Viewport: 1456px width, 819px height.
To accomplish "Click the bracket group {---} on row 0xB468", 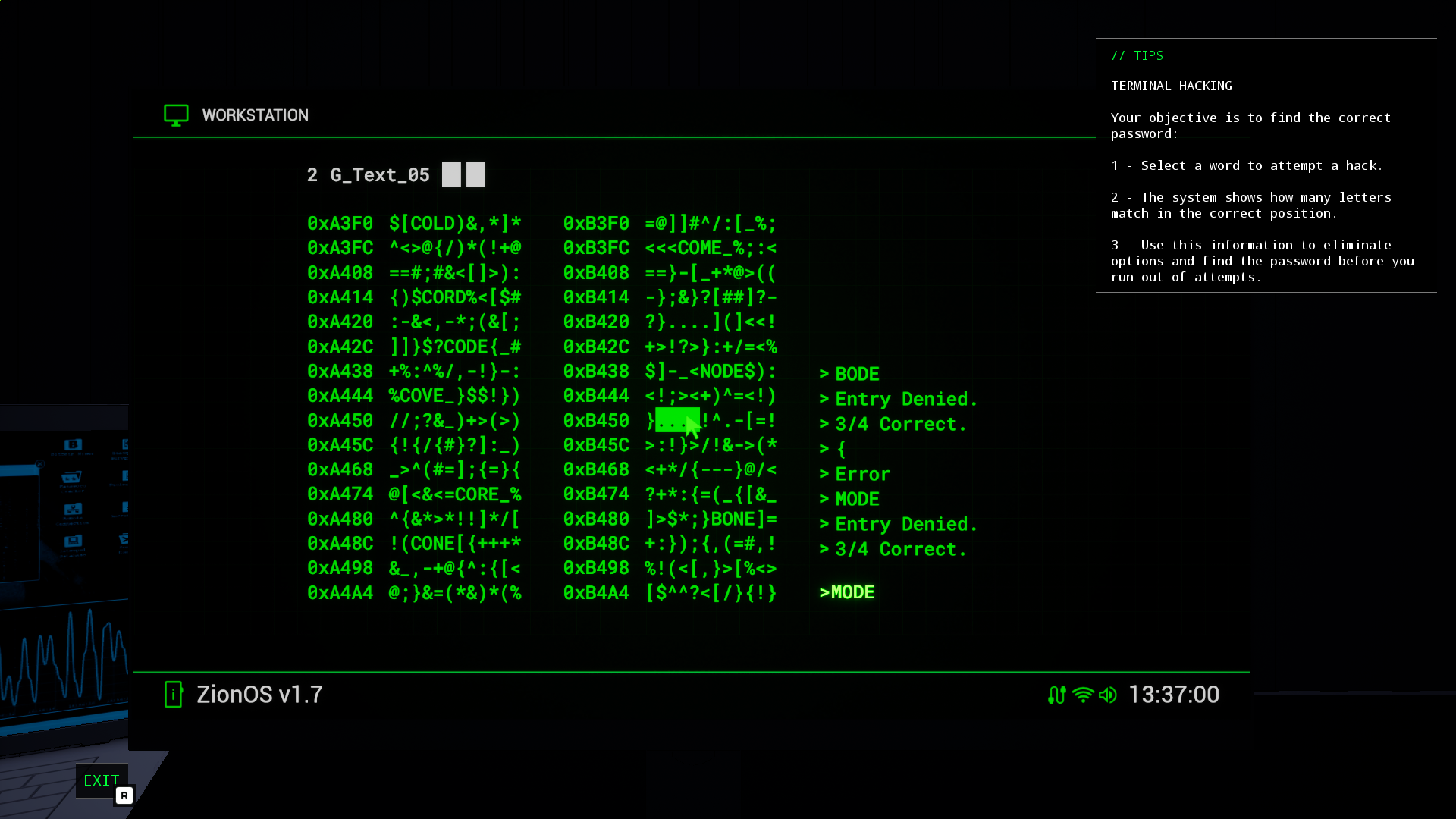I will point(717,470).
